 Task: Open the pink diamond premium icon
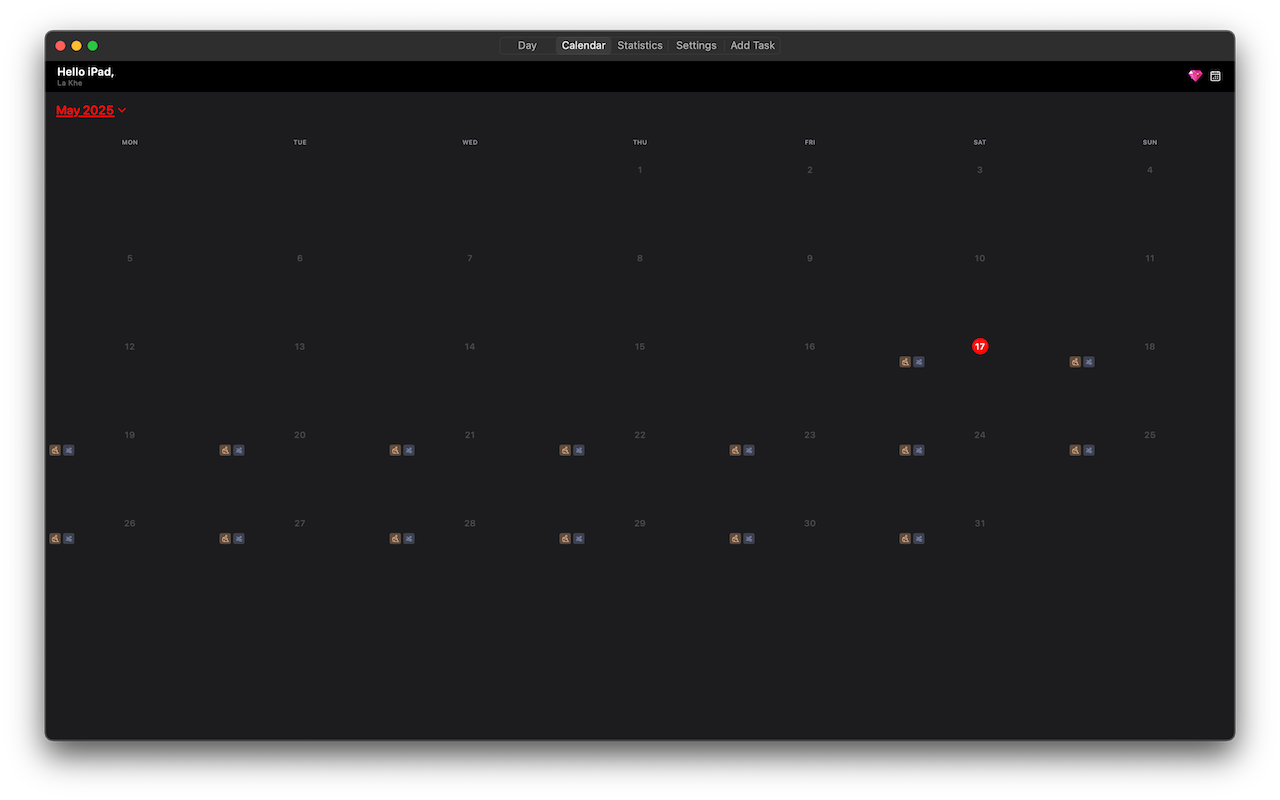point(1195,76)
